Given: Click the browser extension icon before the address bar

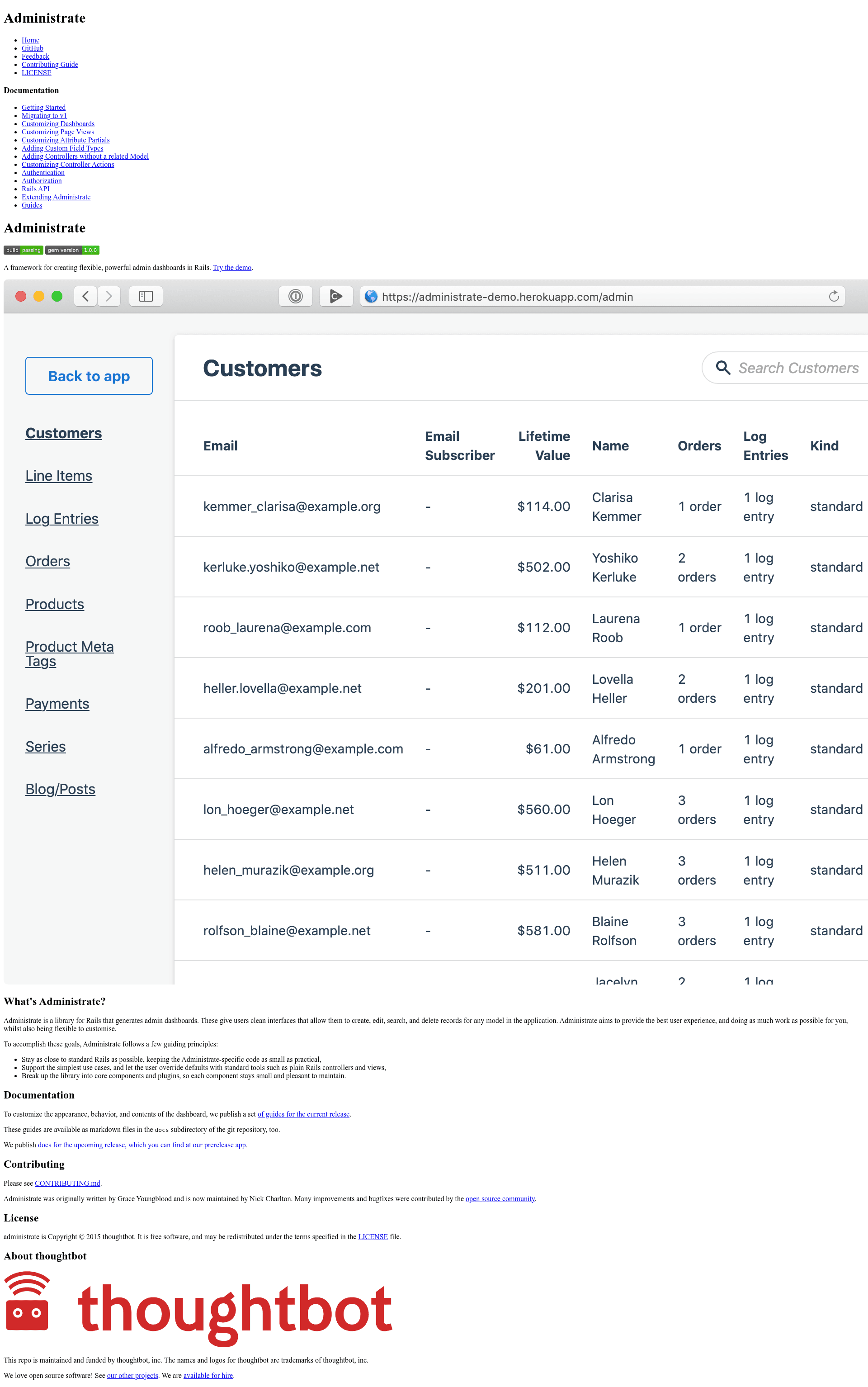Looking at the screenshot, I should [x=336, y=296].
